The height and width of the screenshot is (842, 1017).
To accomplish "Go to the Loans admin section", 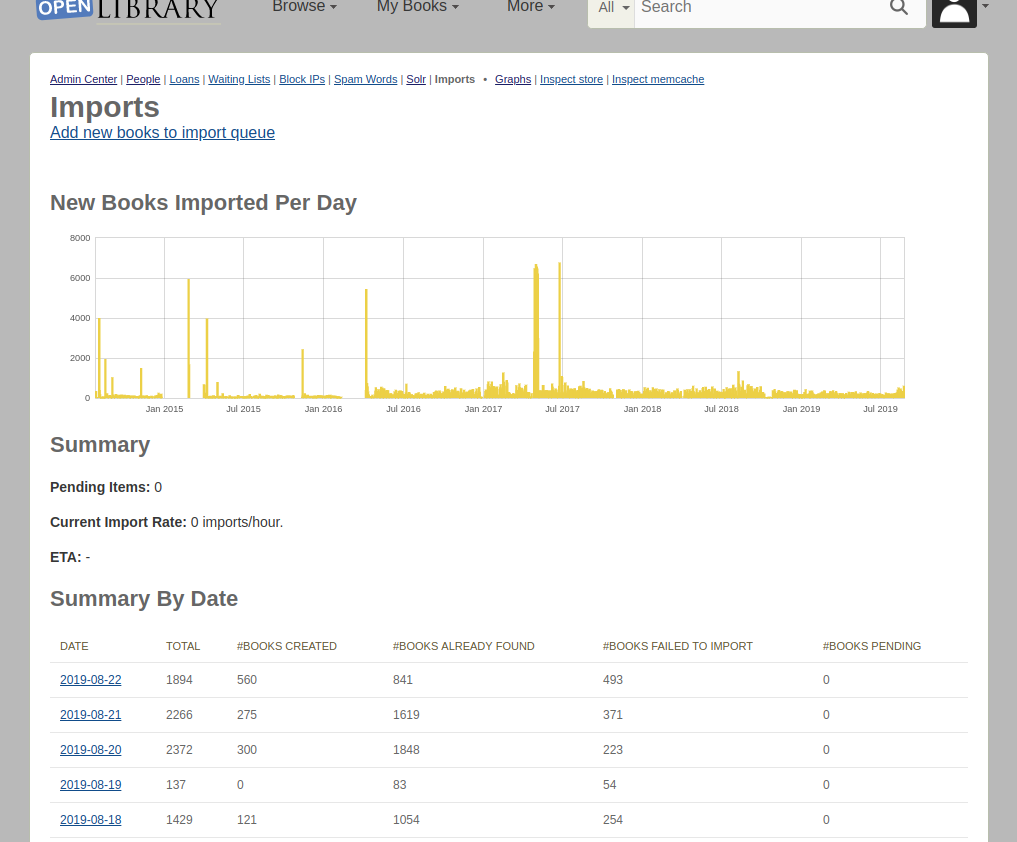I will 184,79.
